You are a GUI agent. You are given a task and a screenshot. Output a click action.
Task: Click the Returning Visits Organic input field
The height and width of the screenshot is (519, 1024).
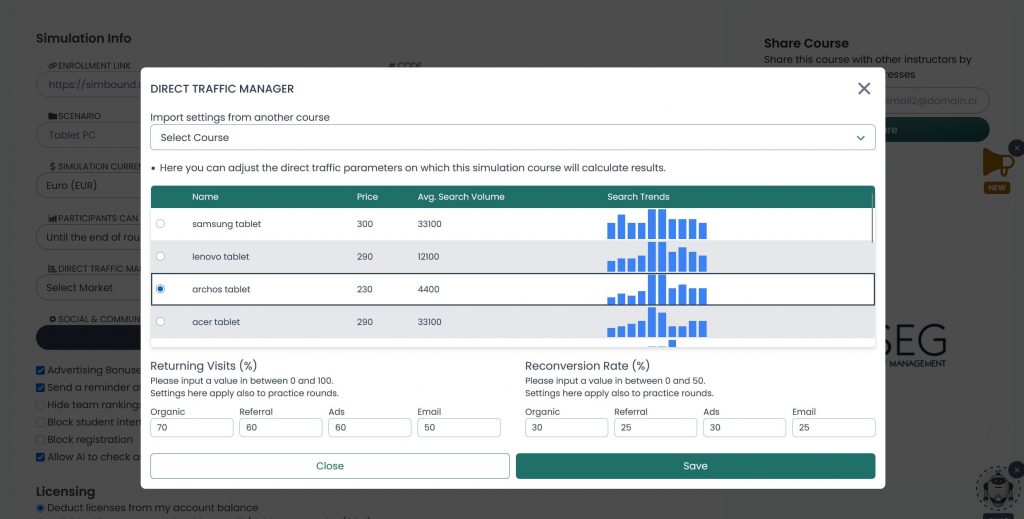[x=192, y=428]
